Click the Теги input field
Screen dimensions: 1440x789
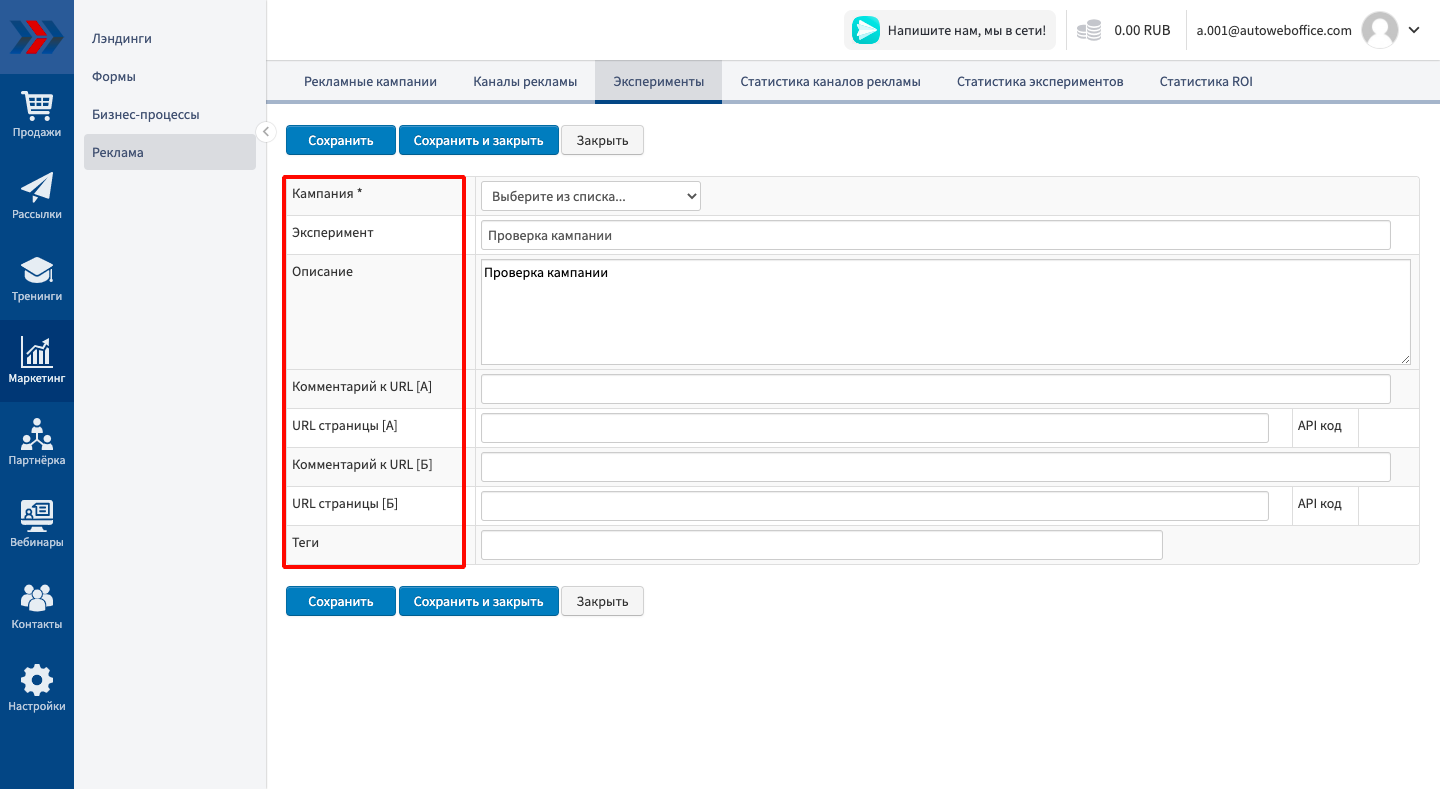pos(821,545)
